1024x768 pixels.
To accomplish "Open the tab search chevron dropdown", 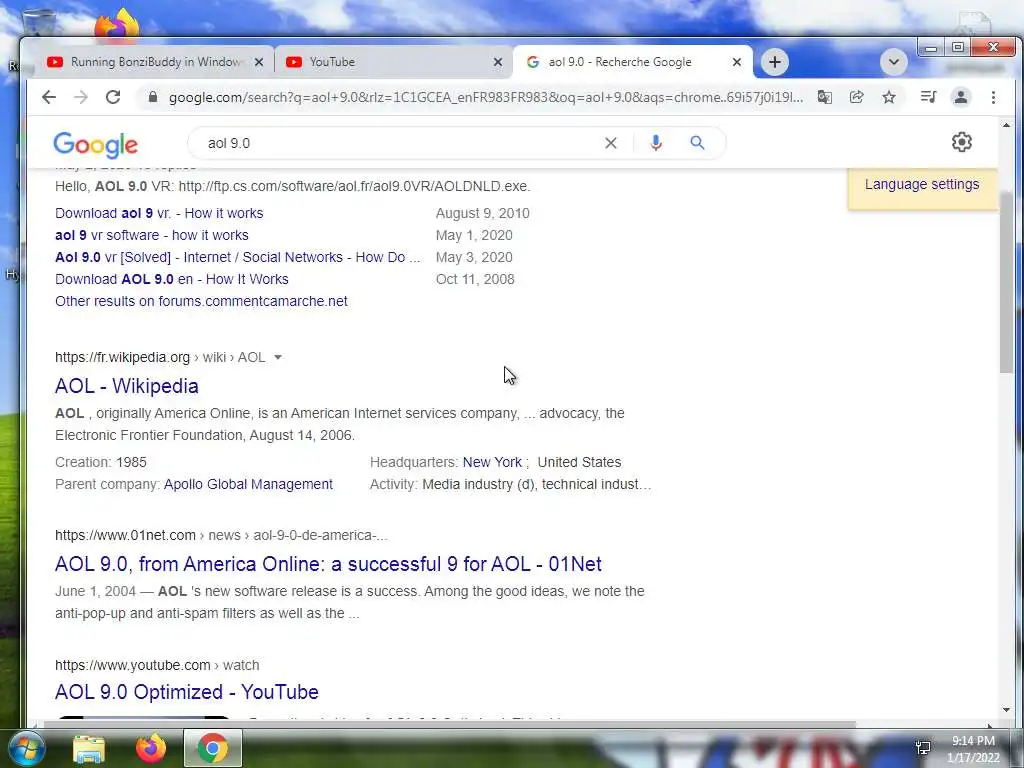I will tap(893, 62).
